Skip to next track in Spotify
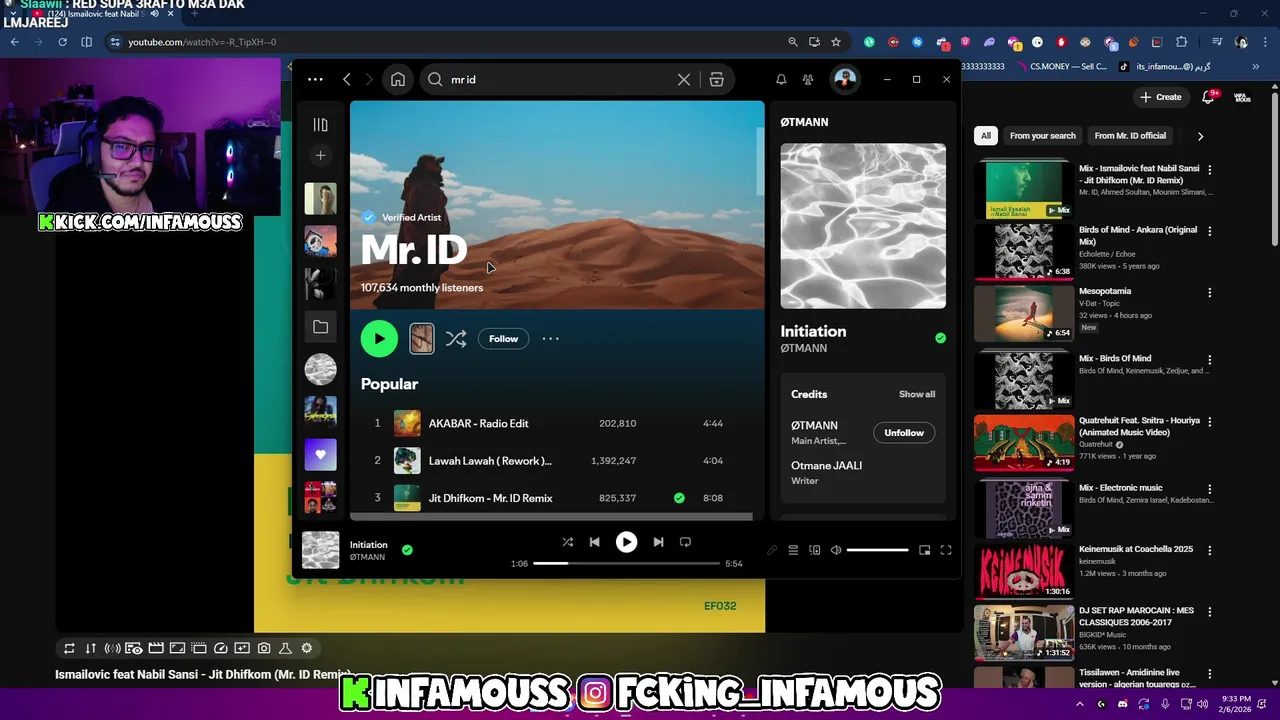The height and width of the screenshot is (720, 1280). coord(658,542)
